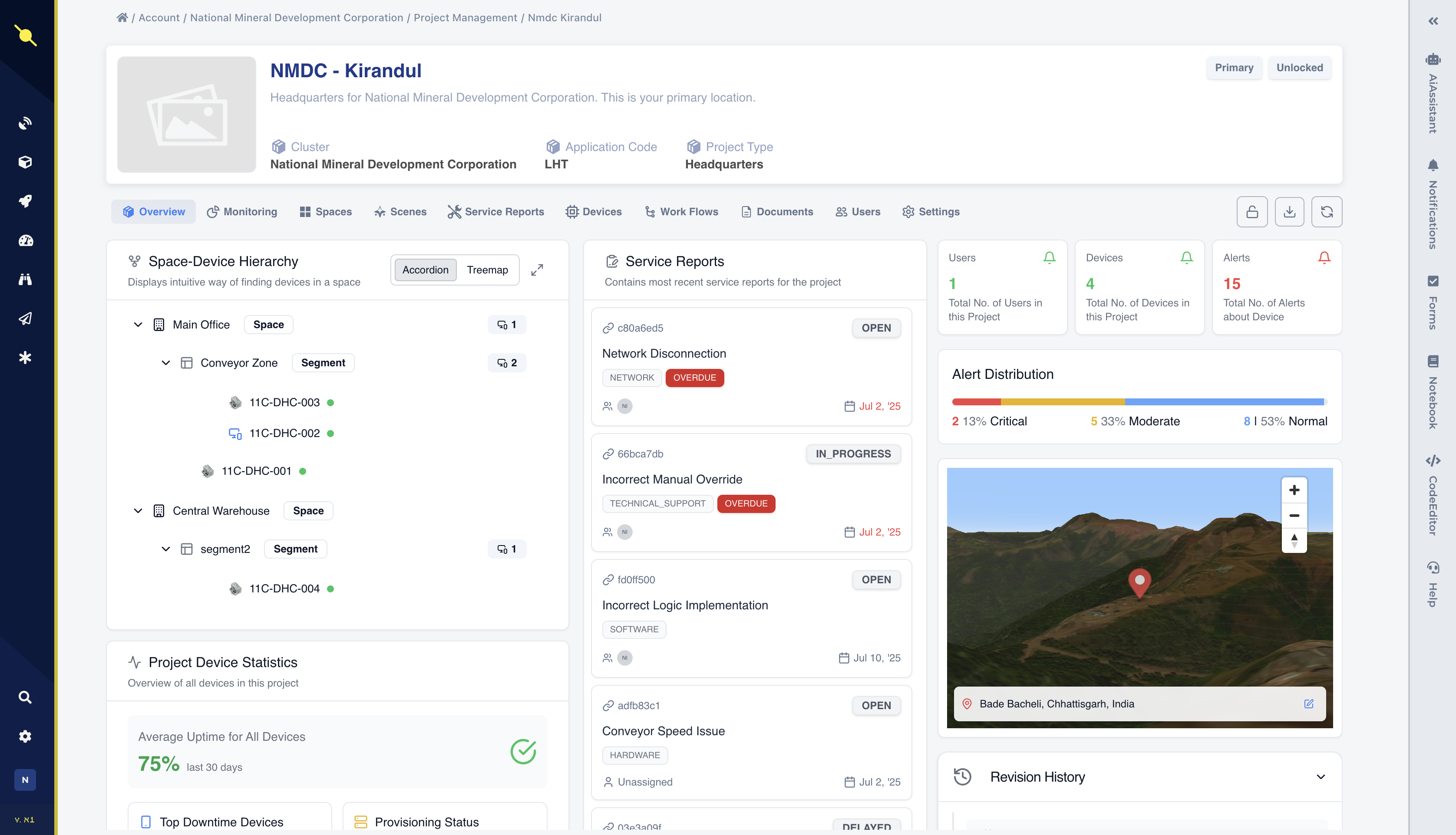Click the Alerts bell icon

pos(1324,257)
